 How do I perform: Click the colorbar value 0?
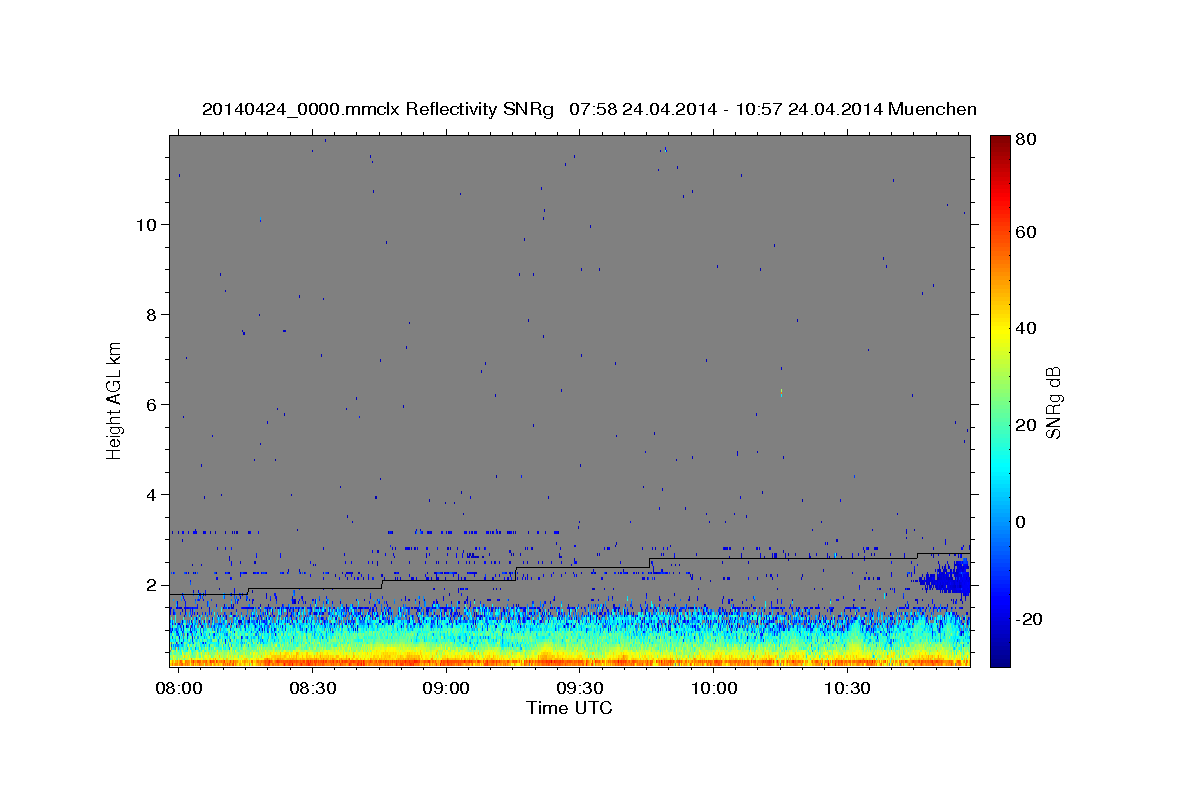tap(1021, 522)
